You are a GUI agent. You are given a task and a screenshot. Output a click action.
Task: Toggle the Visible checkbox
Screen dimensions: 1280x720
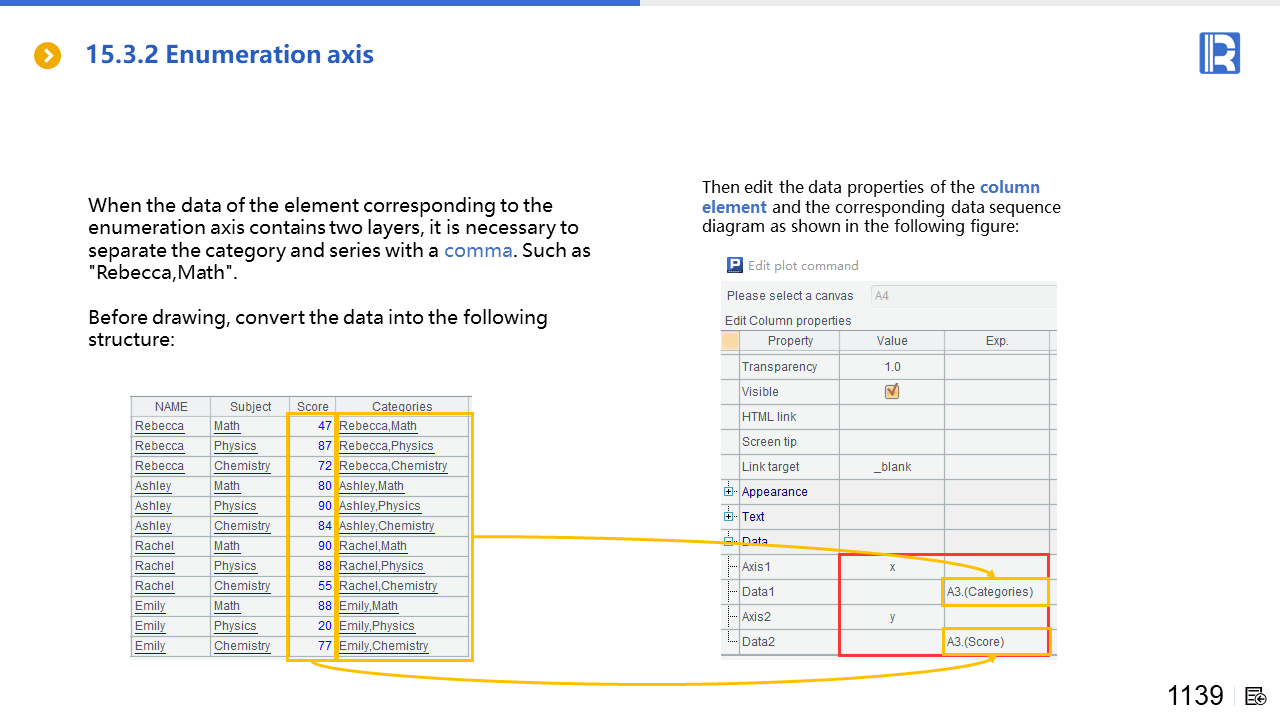pos(892,392)
